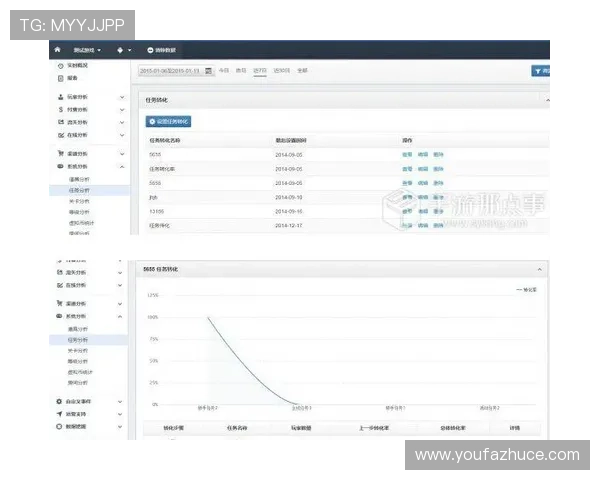
Task: Expand the chevron beside the gear-icon menu item
Action: pos(120,402)
